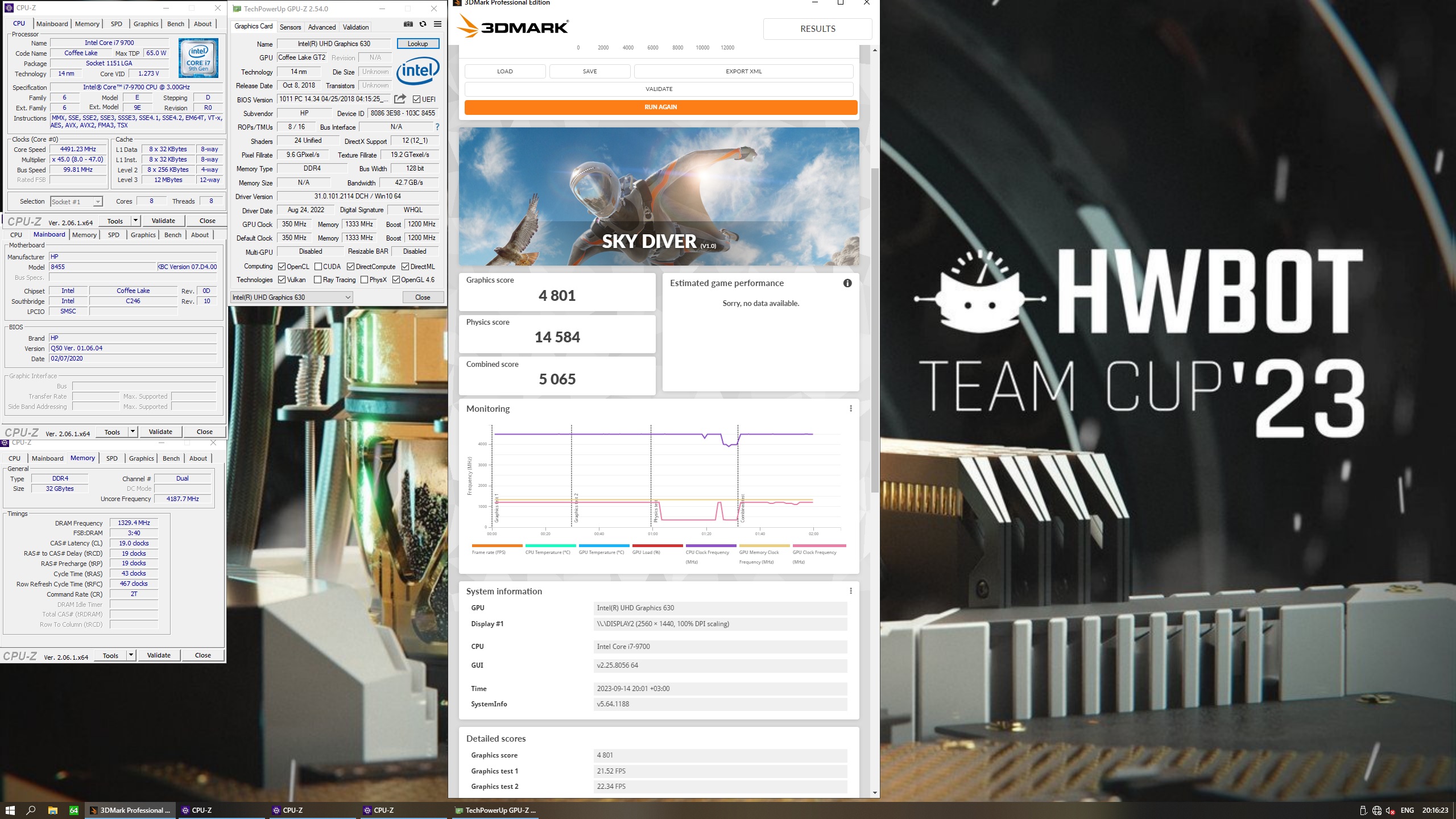The image size is (1456, 819).
Task: Open the Monitoring panel three-dot menu
Action: tap(851, 408)
